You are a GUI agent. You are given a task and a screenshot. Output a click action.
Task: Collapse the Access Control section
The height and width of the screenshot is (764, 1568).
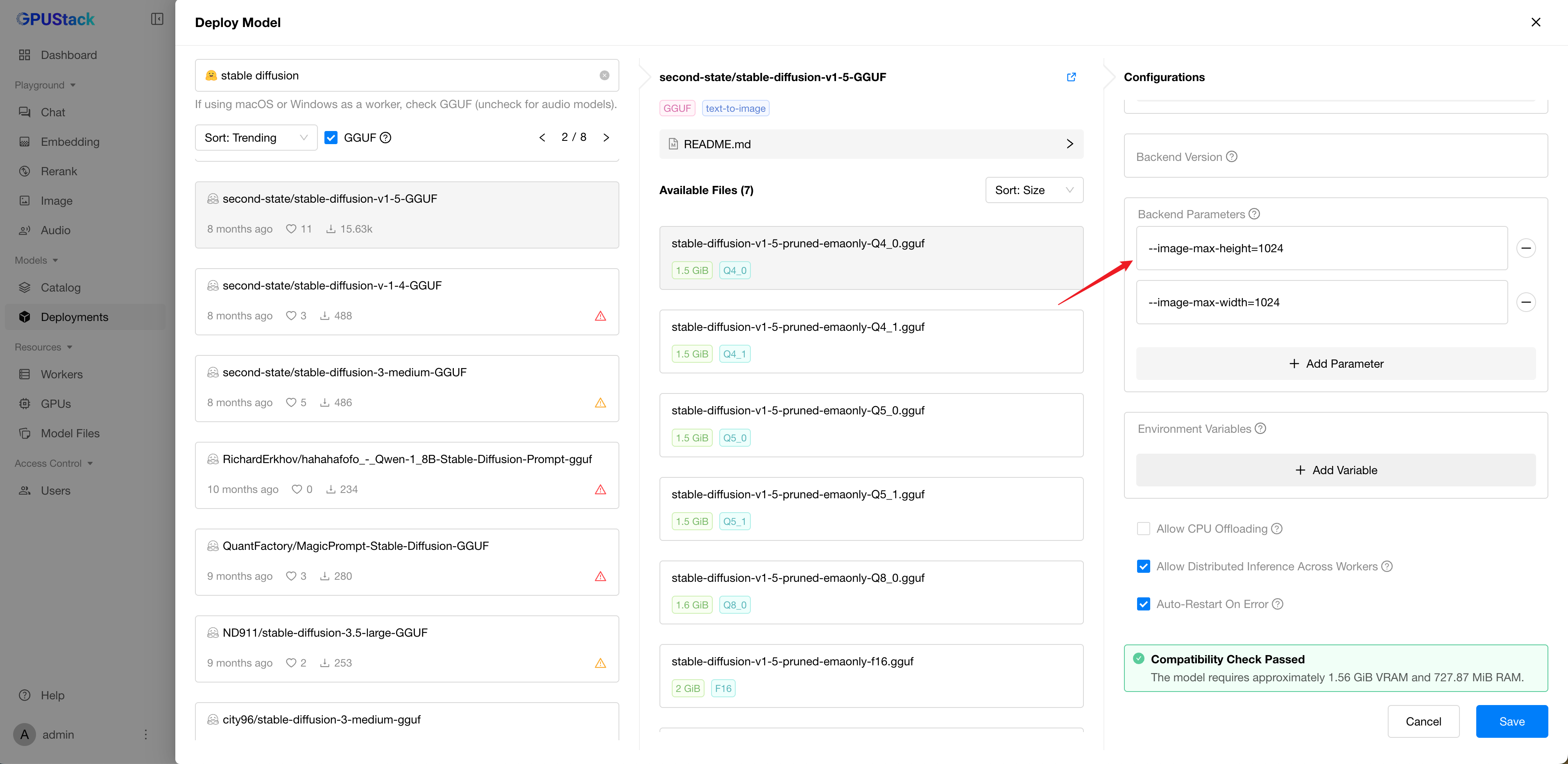54,463
